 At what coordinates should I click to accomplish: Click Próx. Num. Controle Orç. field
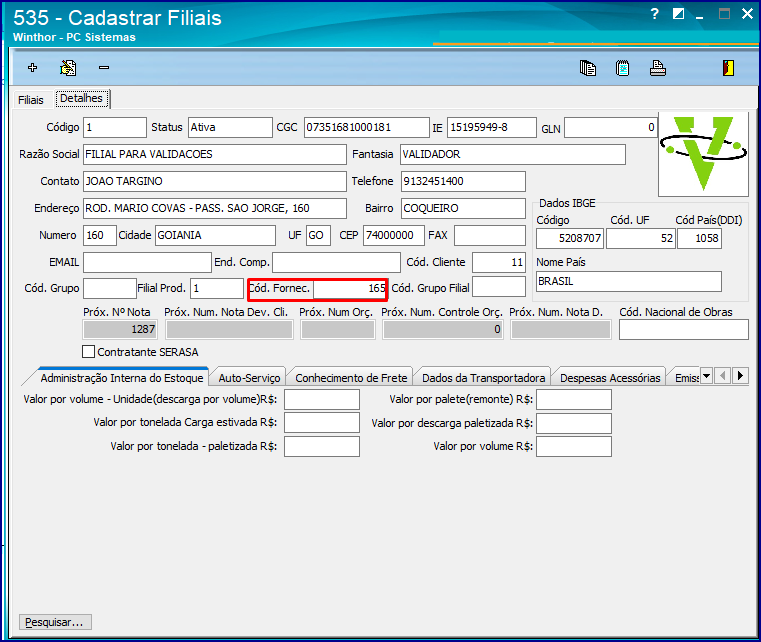click(442, 329)
